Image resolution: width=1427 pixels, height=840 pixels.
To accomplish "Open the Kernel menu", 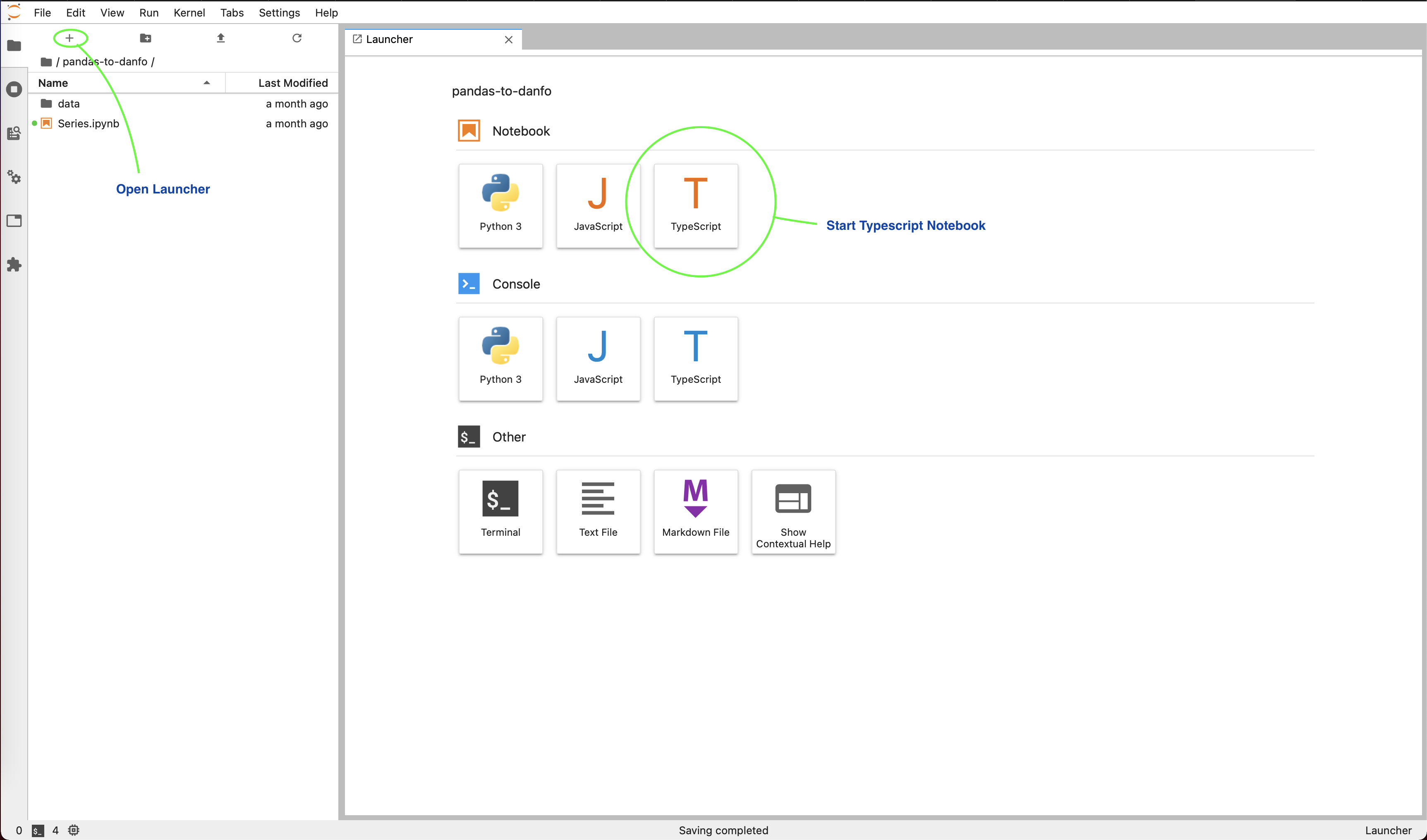I will [189, 12].
